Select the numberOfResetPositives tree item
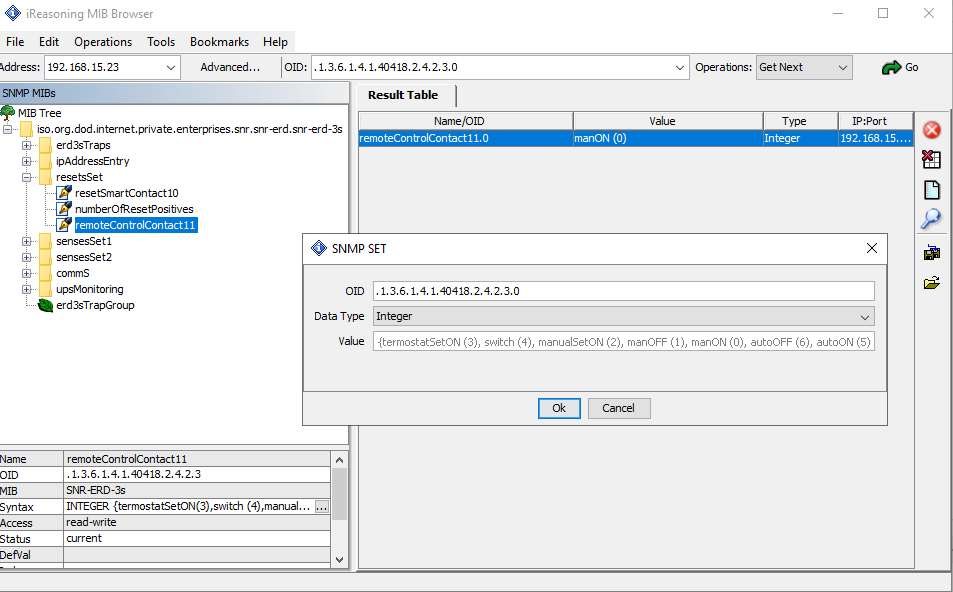Viewport: 953px width, 592px height. [x=134, y=209]
